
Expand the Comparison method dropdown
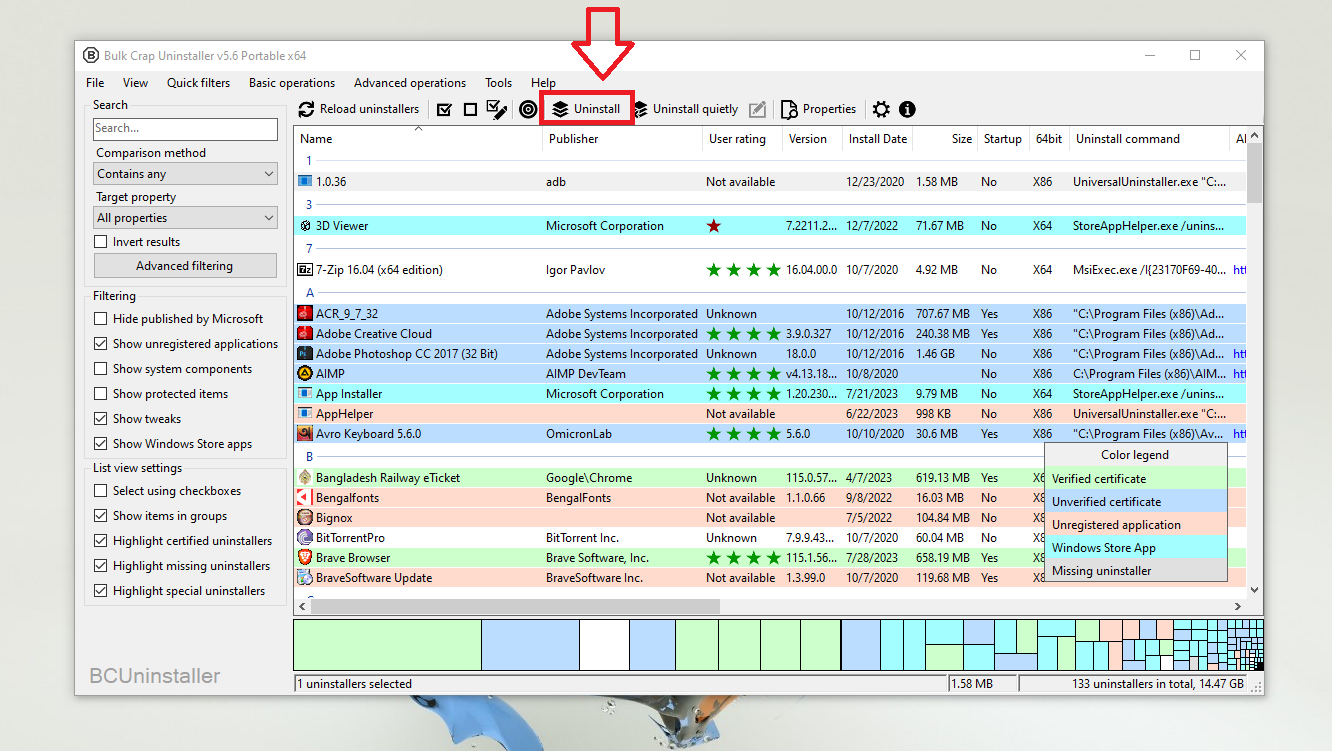pyautogui.click(x=185, y=174)
